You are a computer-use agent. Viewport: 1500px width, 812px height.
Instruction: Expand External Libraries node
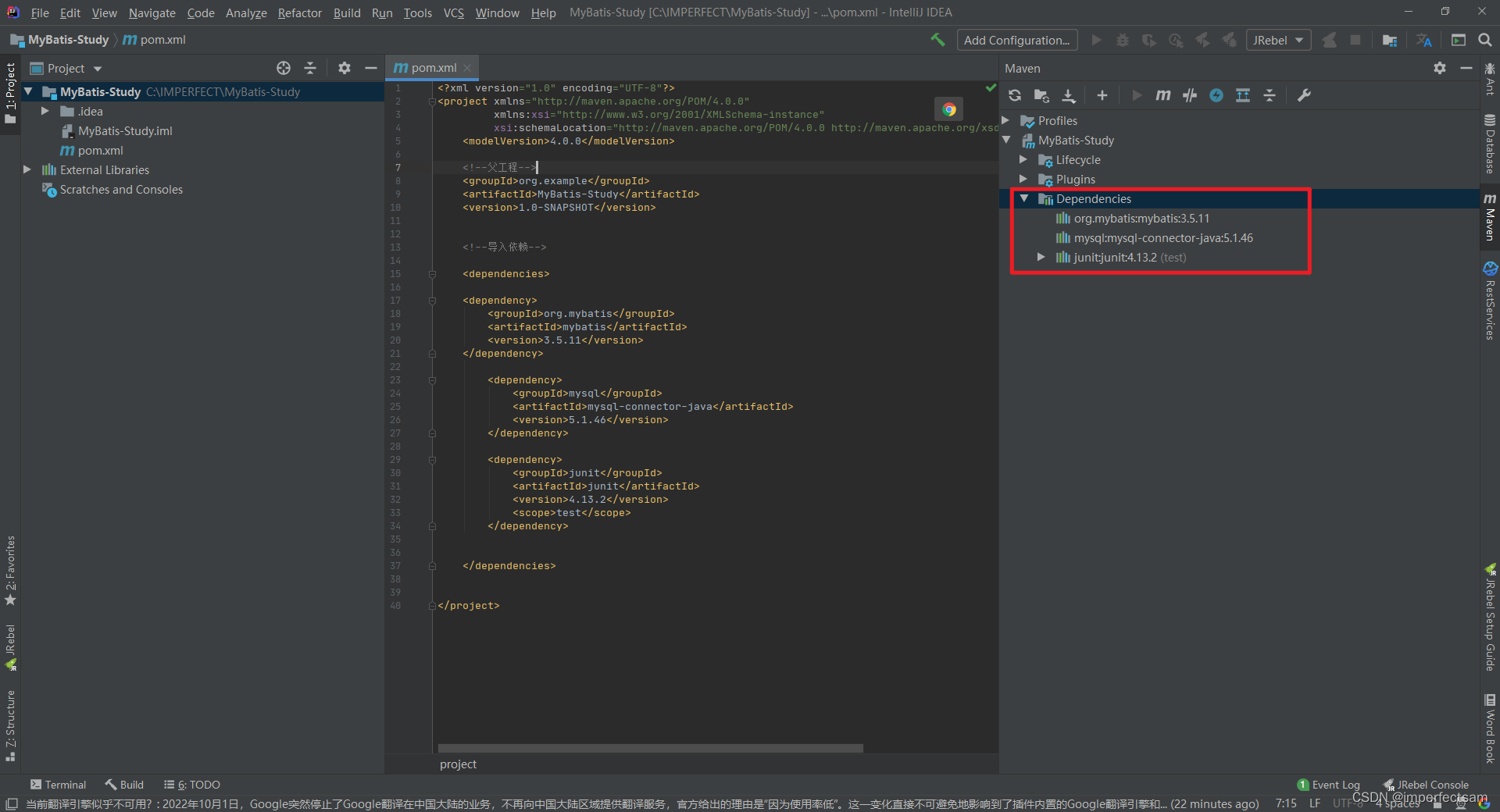(27, 169)
